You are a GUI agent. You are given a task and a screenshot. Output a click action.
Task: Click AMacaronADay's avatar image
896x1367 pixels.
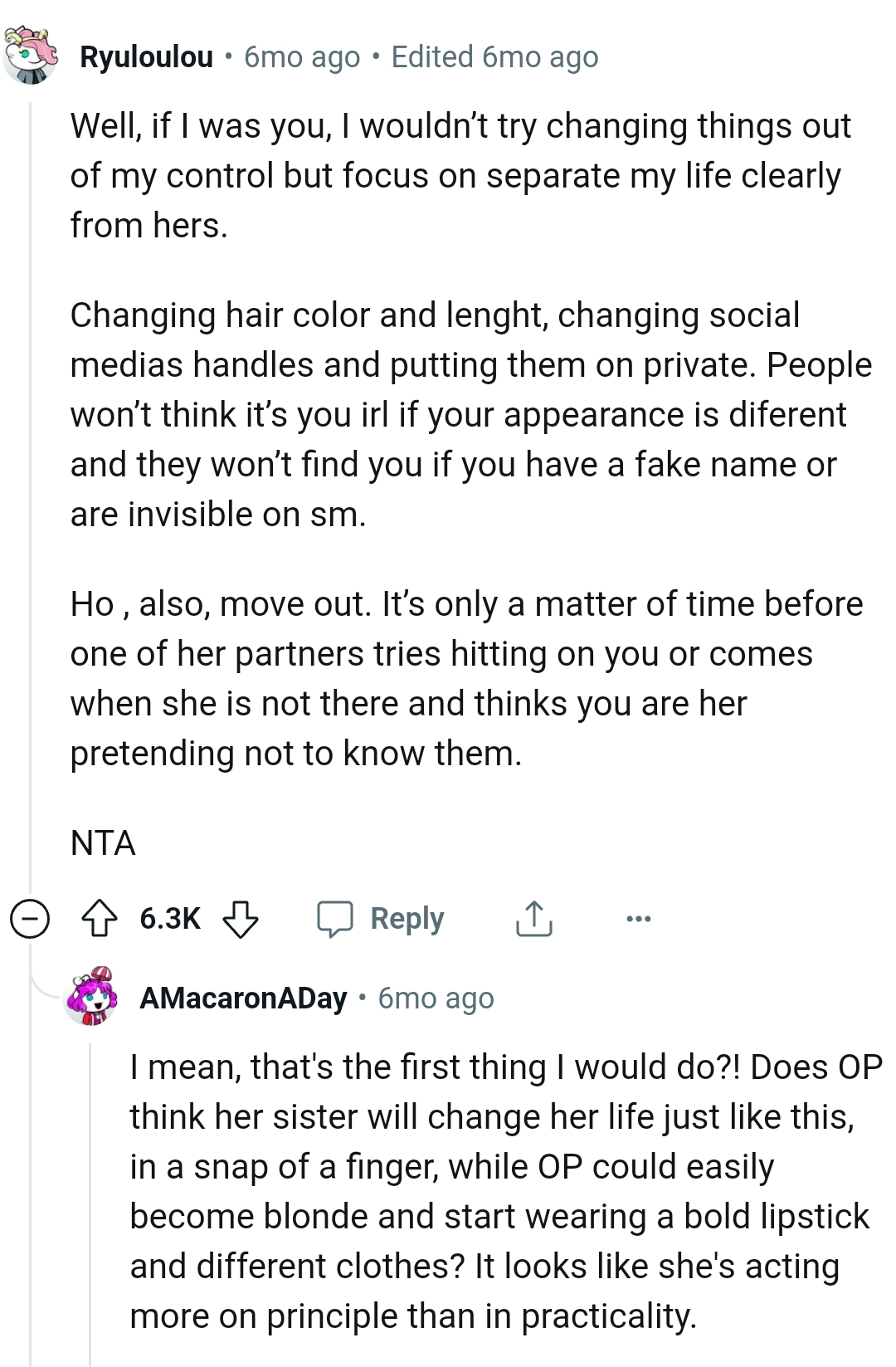pos(89,1000)
